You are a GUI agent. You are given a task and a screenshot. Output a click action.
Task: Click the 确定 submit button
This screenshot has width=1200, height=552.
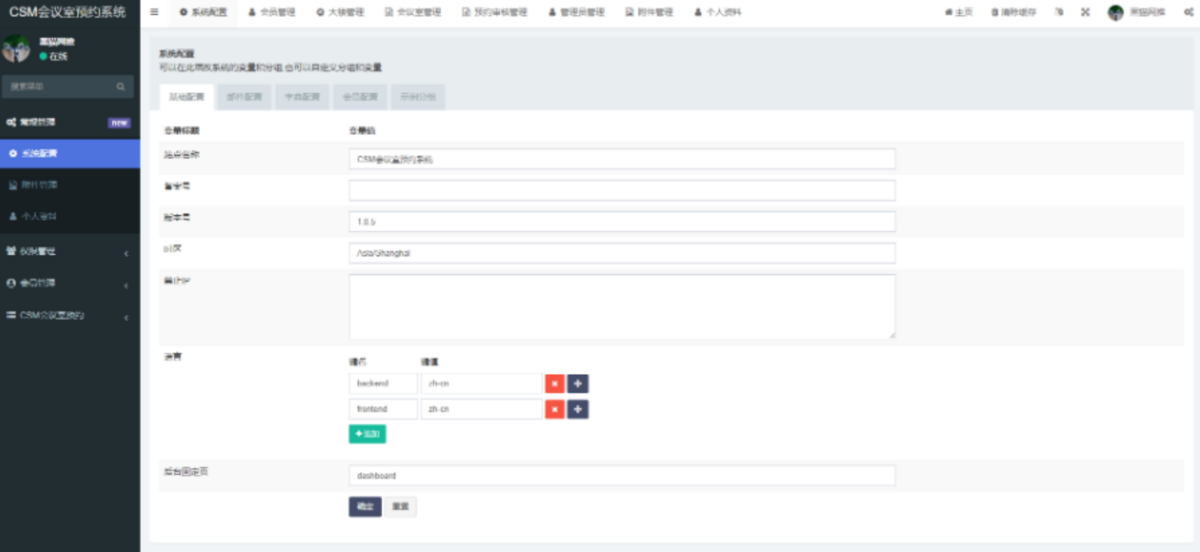click(365, 507)
